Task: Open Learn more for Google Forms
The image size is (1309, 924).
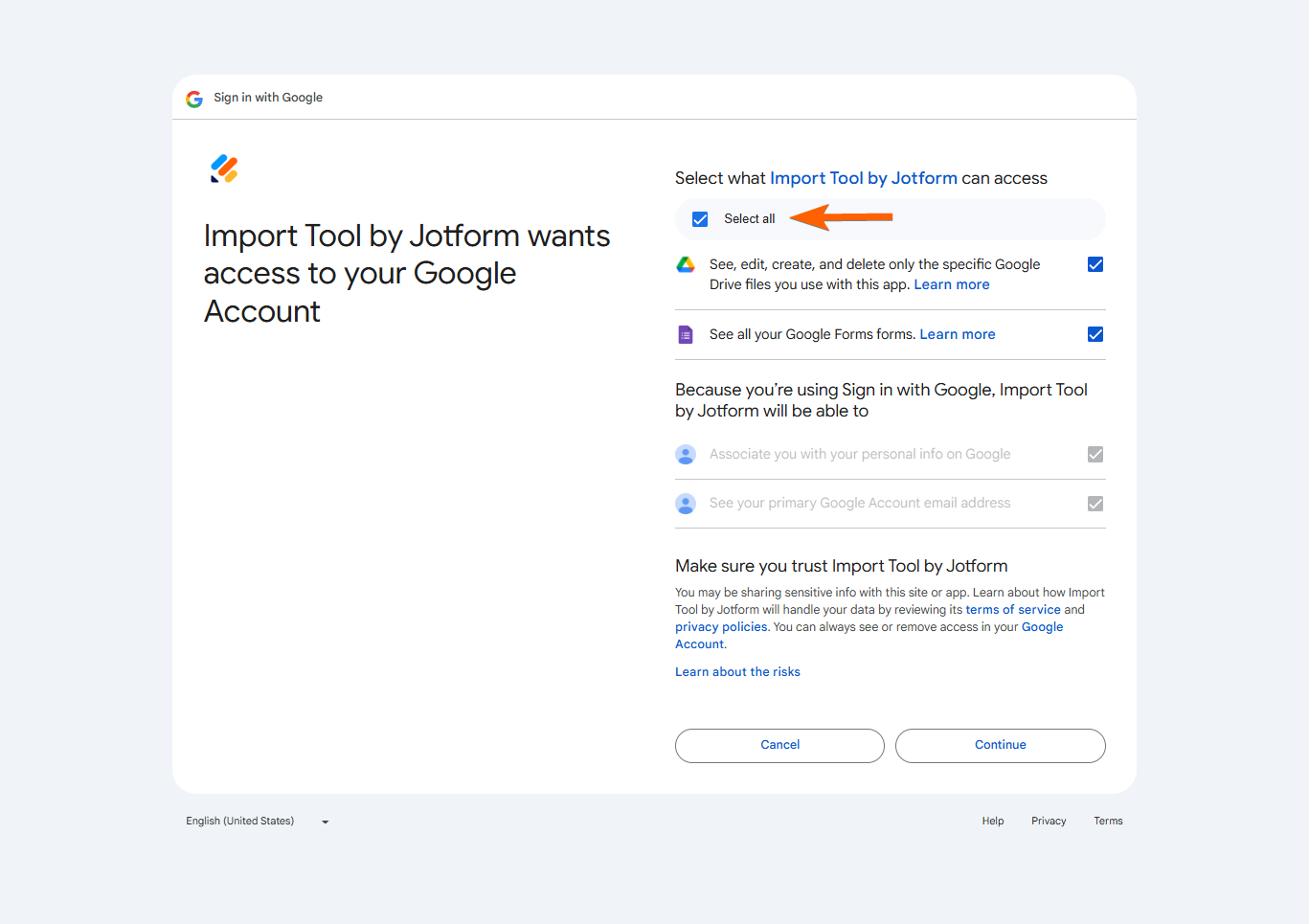Action: point(957,334)
